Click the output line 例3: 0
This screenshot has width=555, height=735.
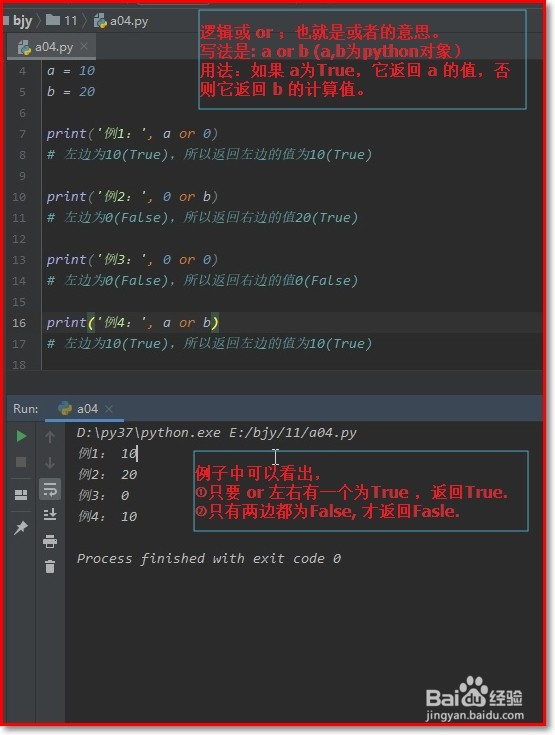click(x=104, y=495)
